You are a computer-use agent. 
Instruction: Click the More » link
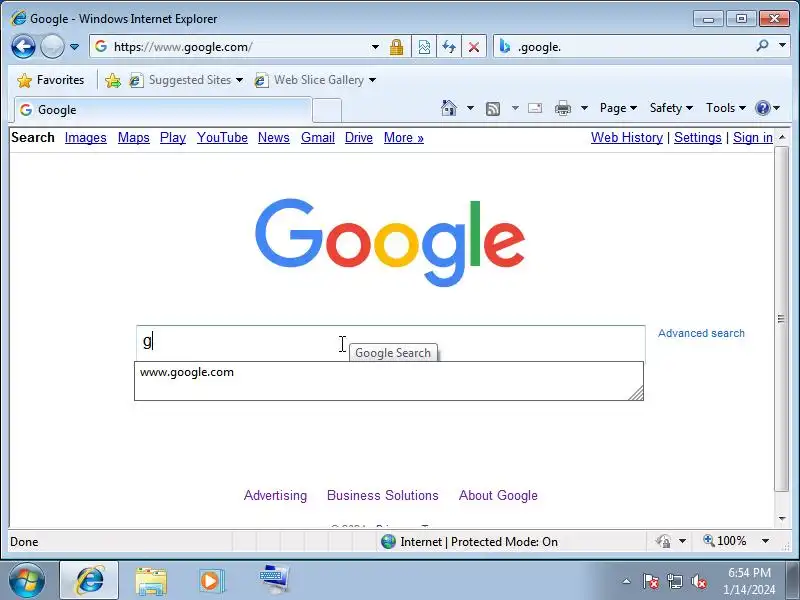pyautogui.click(x=404, y=138)
